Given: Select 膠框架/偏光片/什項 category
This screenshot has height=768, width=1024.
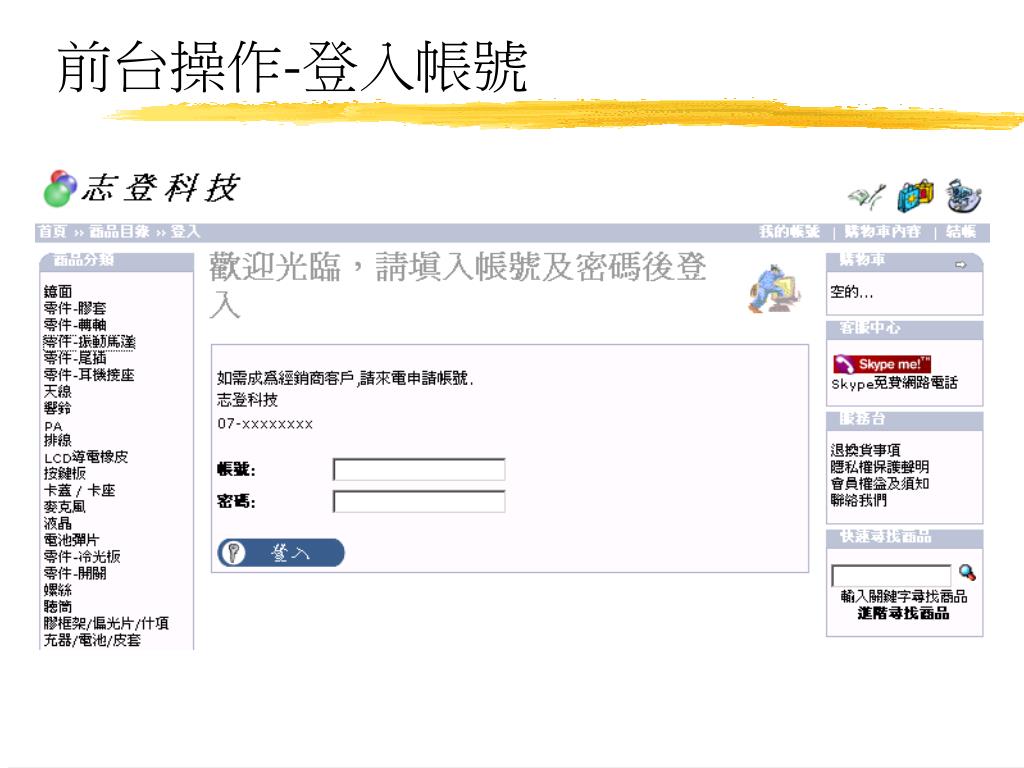Looking at the screenshot, I should click(106, 624).
